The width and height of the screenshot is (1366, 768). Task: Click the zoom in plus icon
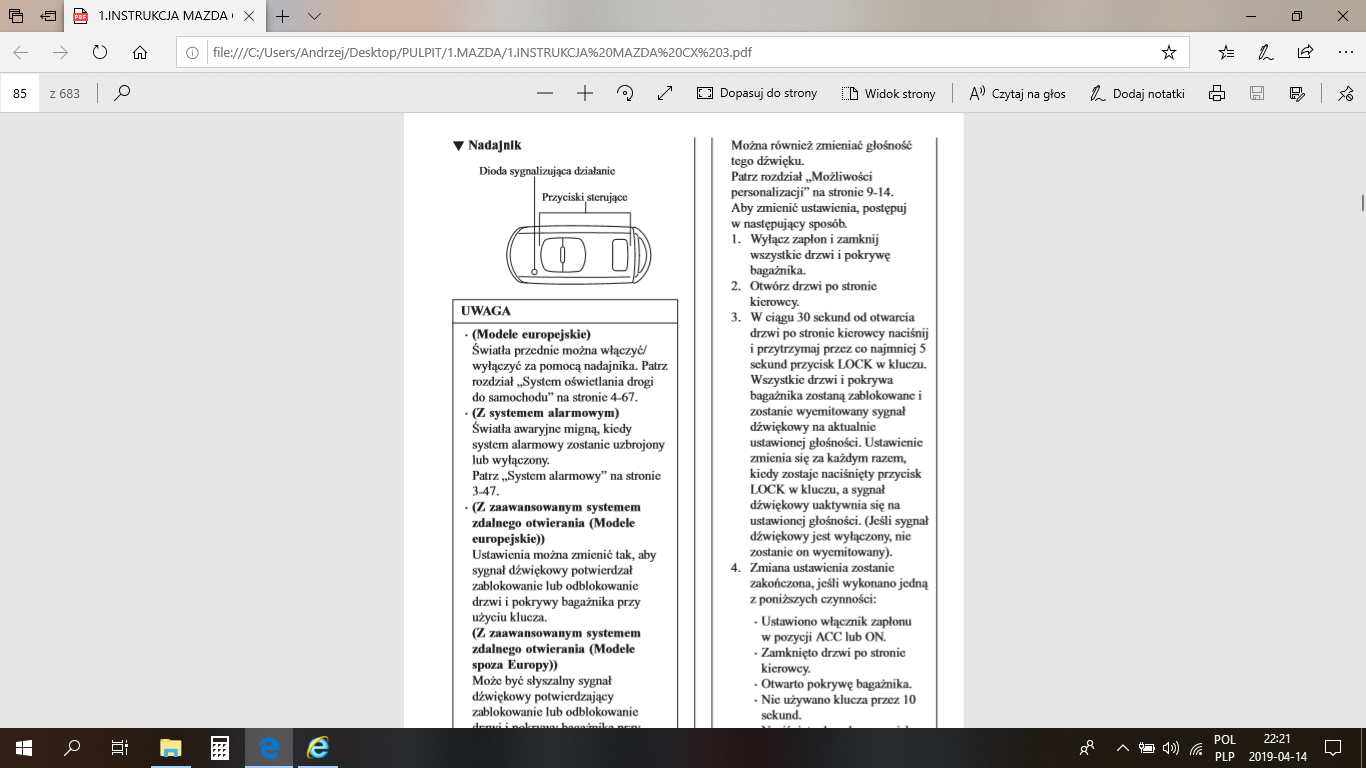[585, 93]
